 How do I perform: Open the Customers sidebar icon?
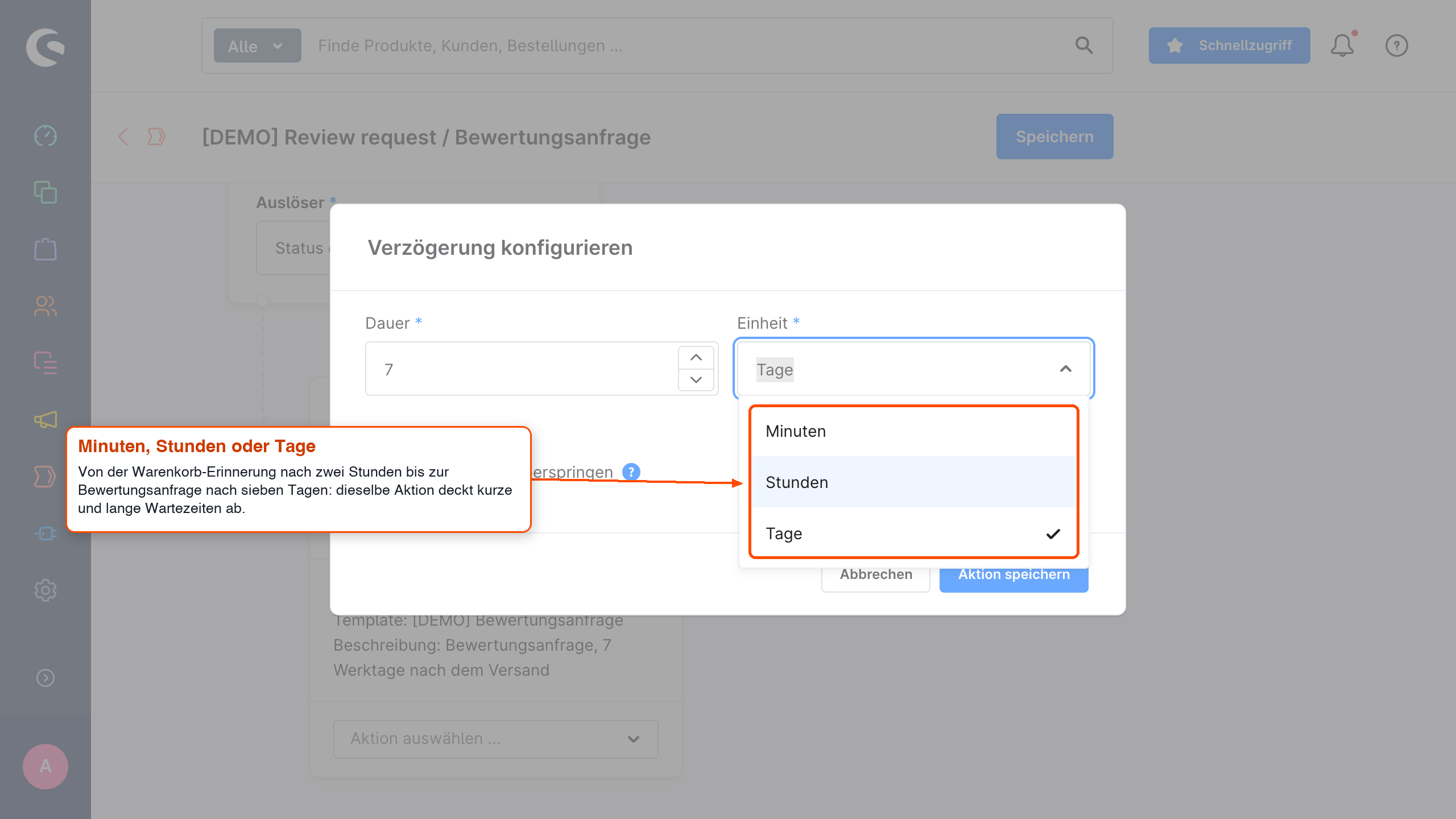click(x=45, y=306)
